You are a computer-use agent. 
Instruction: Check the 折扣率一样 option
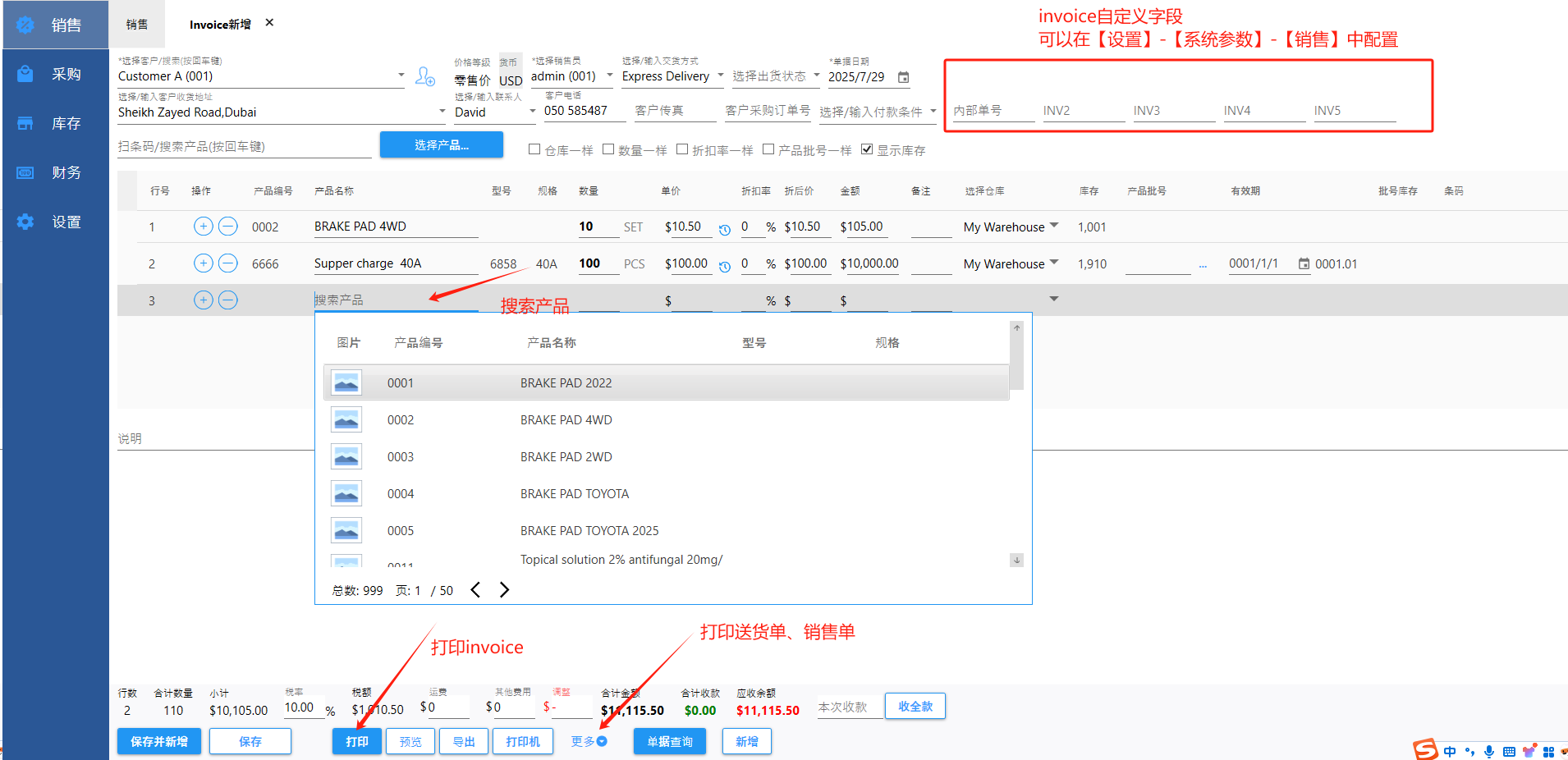(x=682, y=149)
